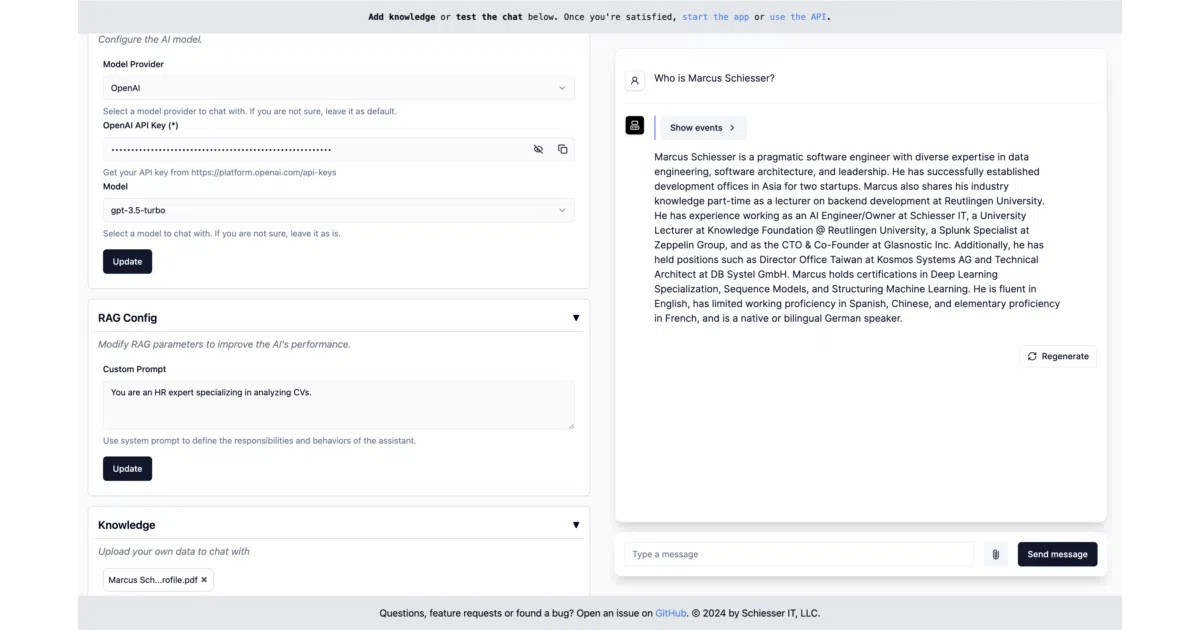Screen dimensions: 1200x630
Task: Click 'Upload your own data to chat with'
Action: (x=174, y=551)
